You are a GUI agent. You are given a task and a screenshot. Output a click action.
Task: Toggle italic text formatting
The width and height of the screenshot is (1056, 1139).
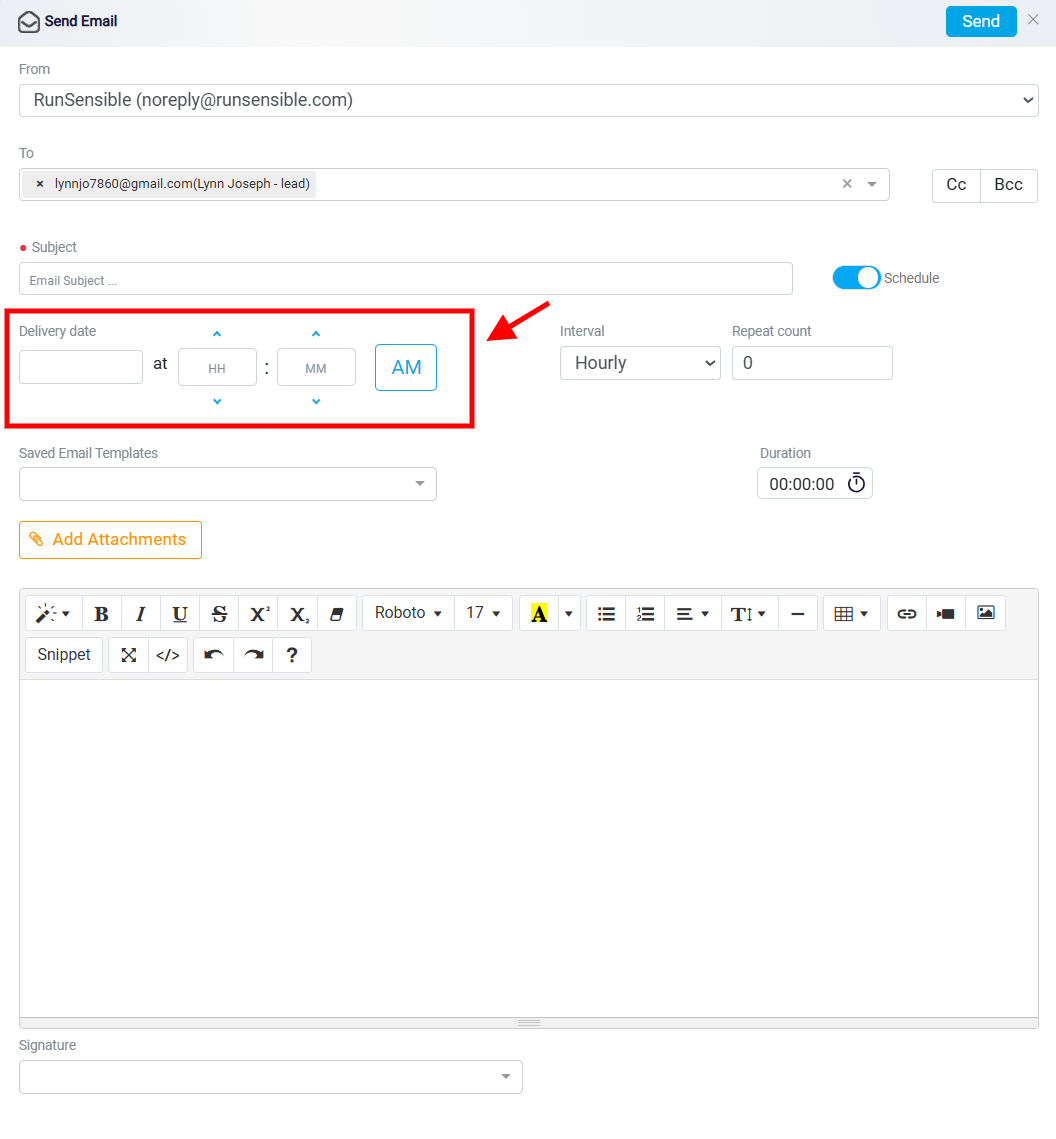pyautogui.click(x=141, y=614)
